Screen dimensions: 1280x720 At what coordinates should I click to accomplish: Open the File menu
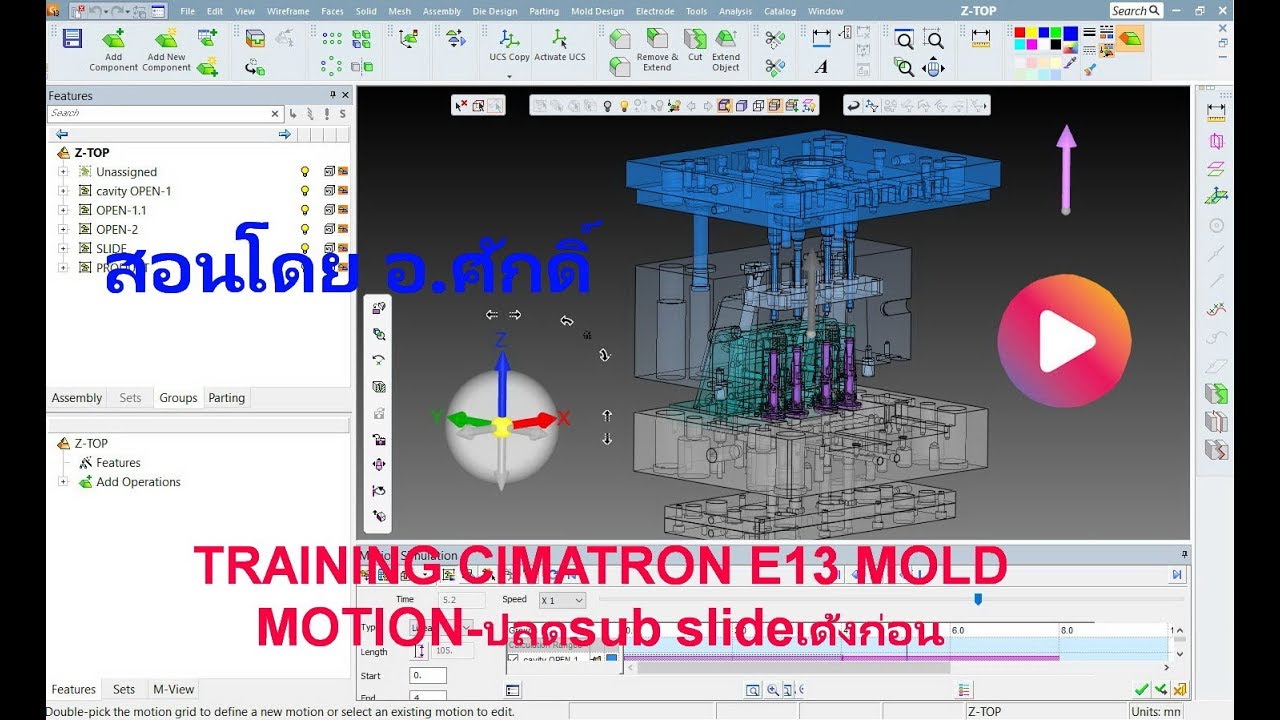tap(187, 11)
